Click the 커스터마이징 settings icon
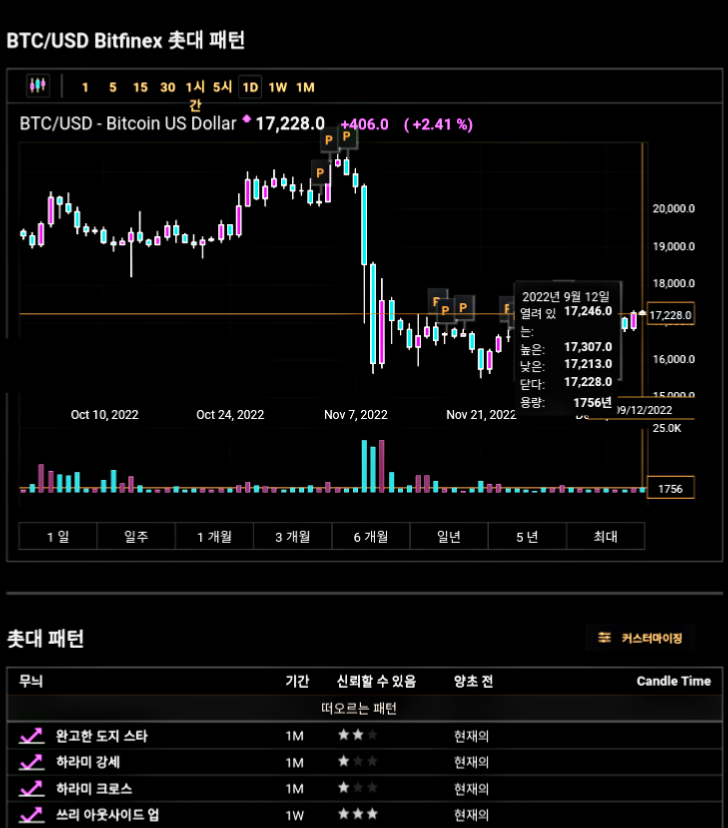This screenshot has width=728, height=828. (x=604, y=637)
